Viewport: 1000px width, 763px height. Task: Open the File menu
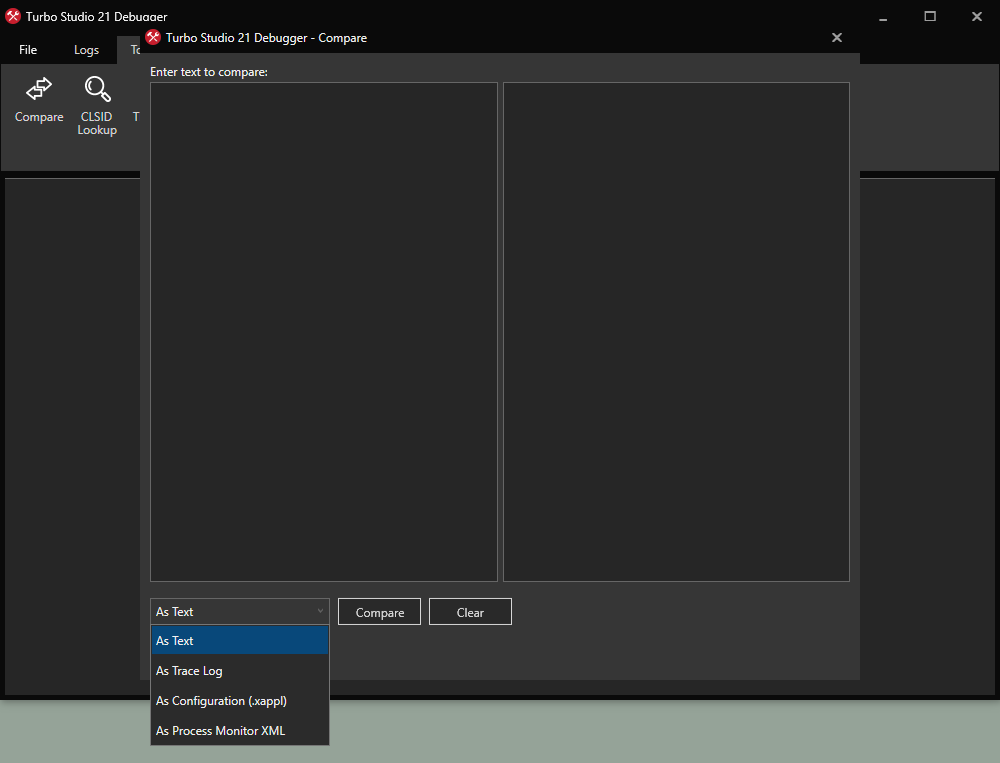[28, 50]
